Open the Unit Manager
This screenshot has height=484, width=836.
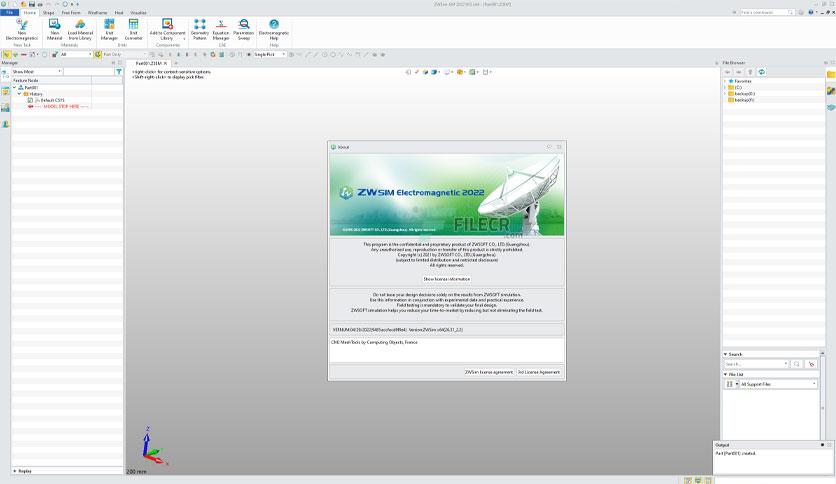pyautogui.click(x=109, y=30)
